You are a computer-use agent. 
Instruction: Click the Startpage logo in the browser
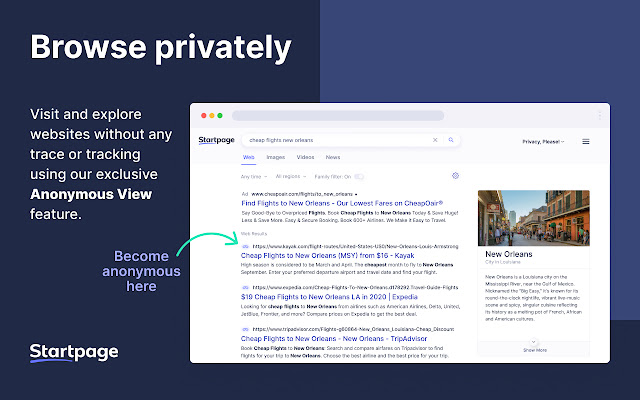[216, 140]
